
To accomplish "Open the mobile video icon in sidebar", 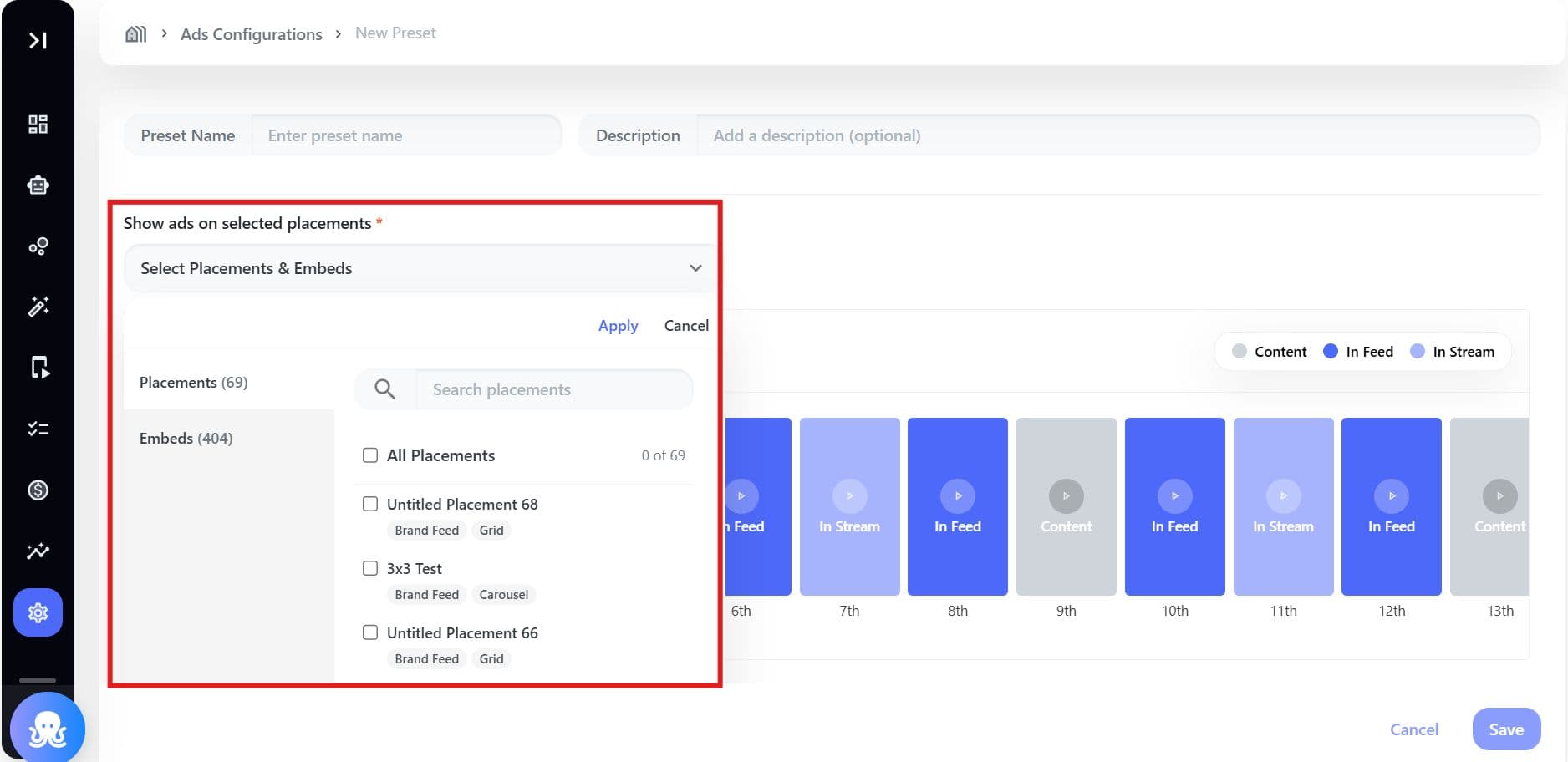I will click(39, 368).
